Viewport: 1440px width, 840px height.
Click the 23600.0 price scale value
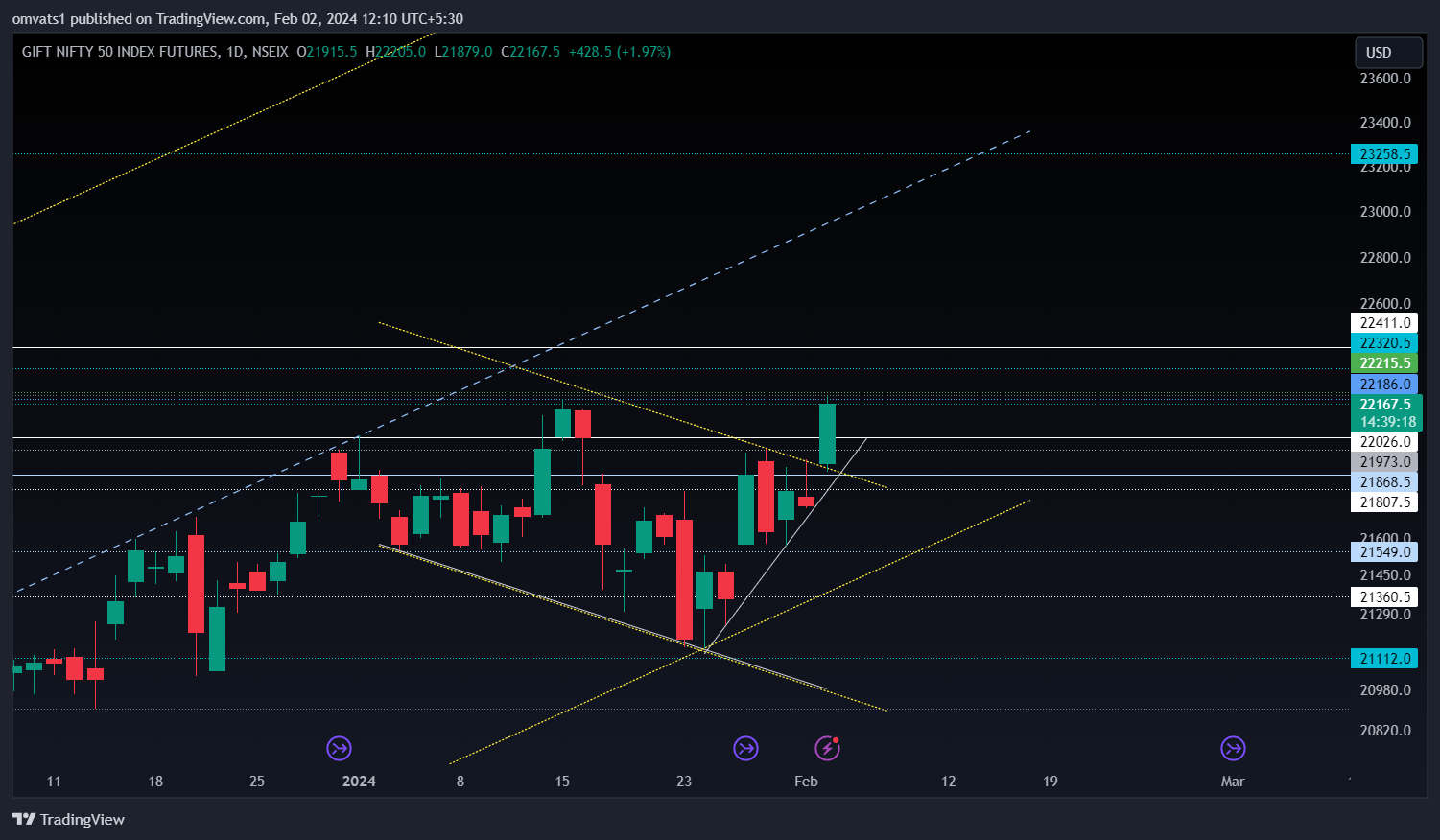coord(1385,79)
